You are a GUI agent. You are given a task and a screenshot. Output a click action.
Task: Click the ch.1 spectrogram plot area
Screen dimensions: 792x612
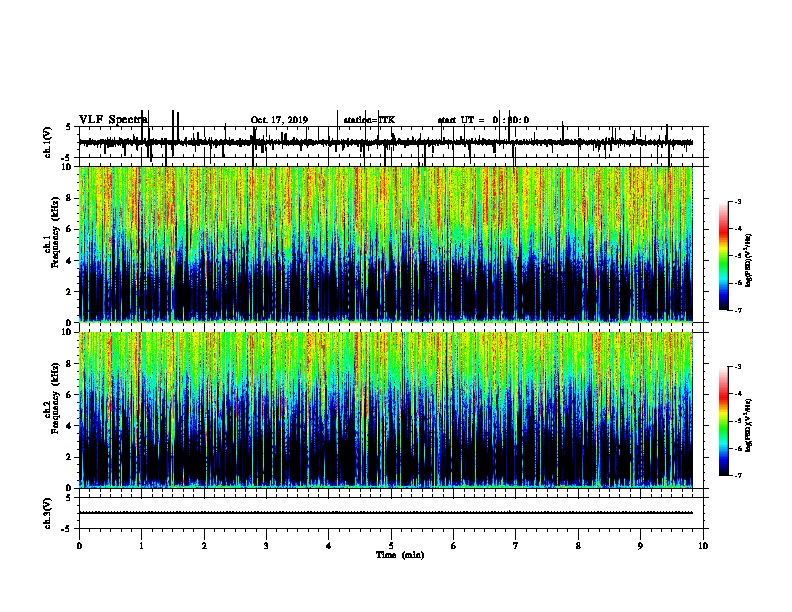click(x=386, y=244)
